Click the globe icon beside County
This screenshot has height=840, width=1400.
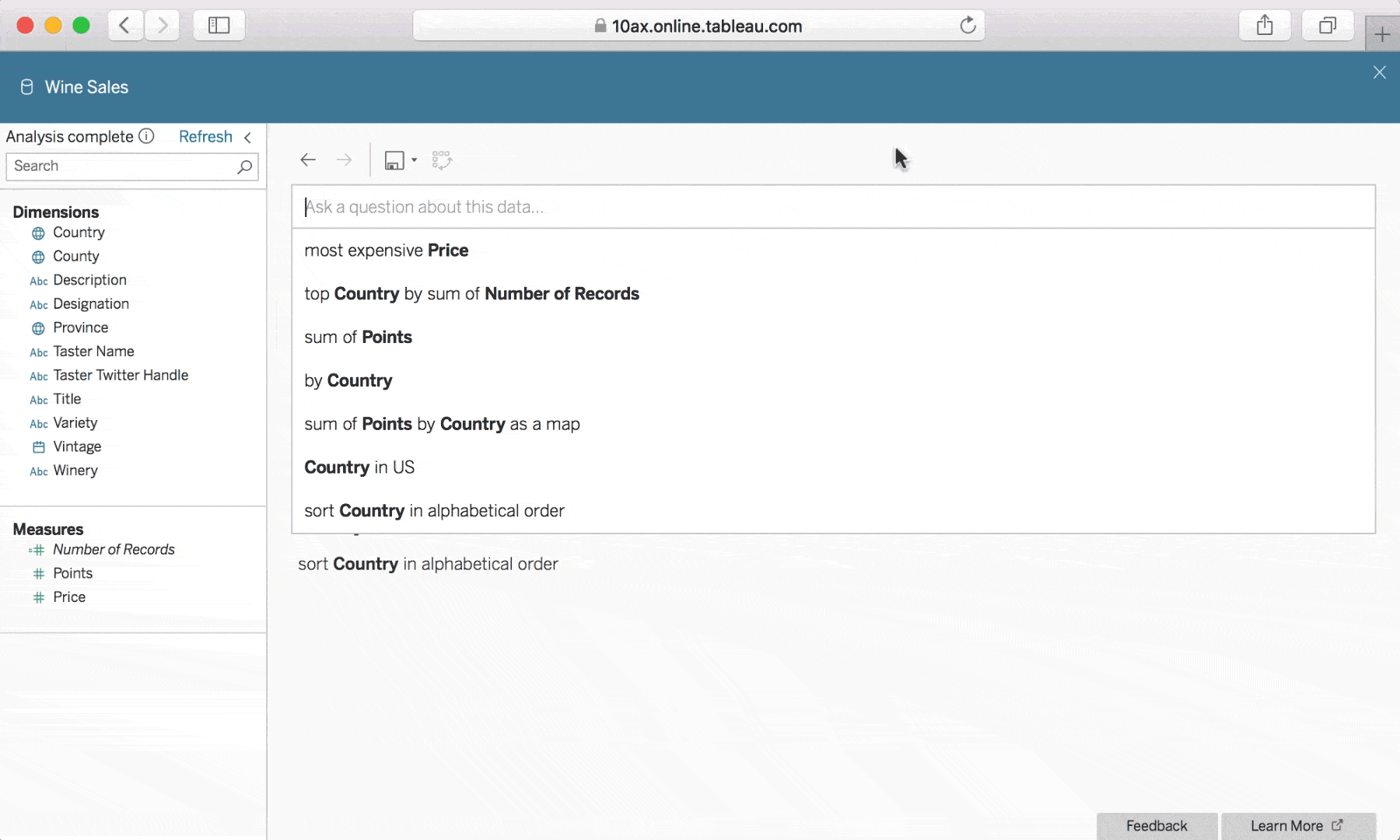(x=38, y=257)
